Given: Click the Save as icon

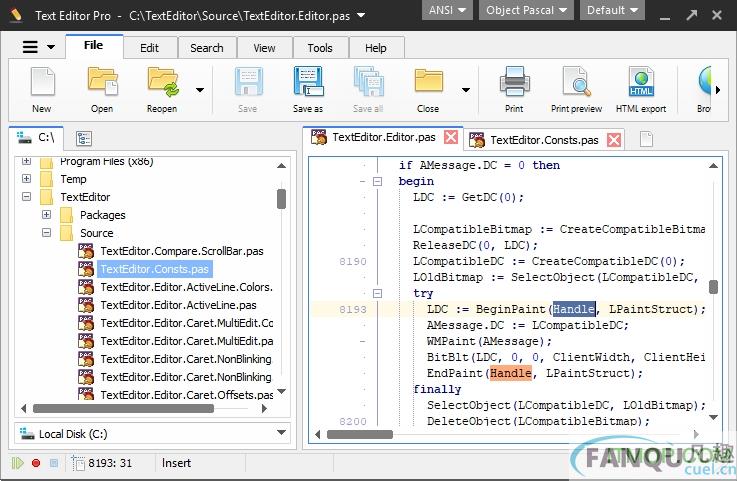Looking at the screenshot, I should point(308,83).
